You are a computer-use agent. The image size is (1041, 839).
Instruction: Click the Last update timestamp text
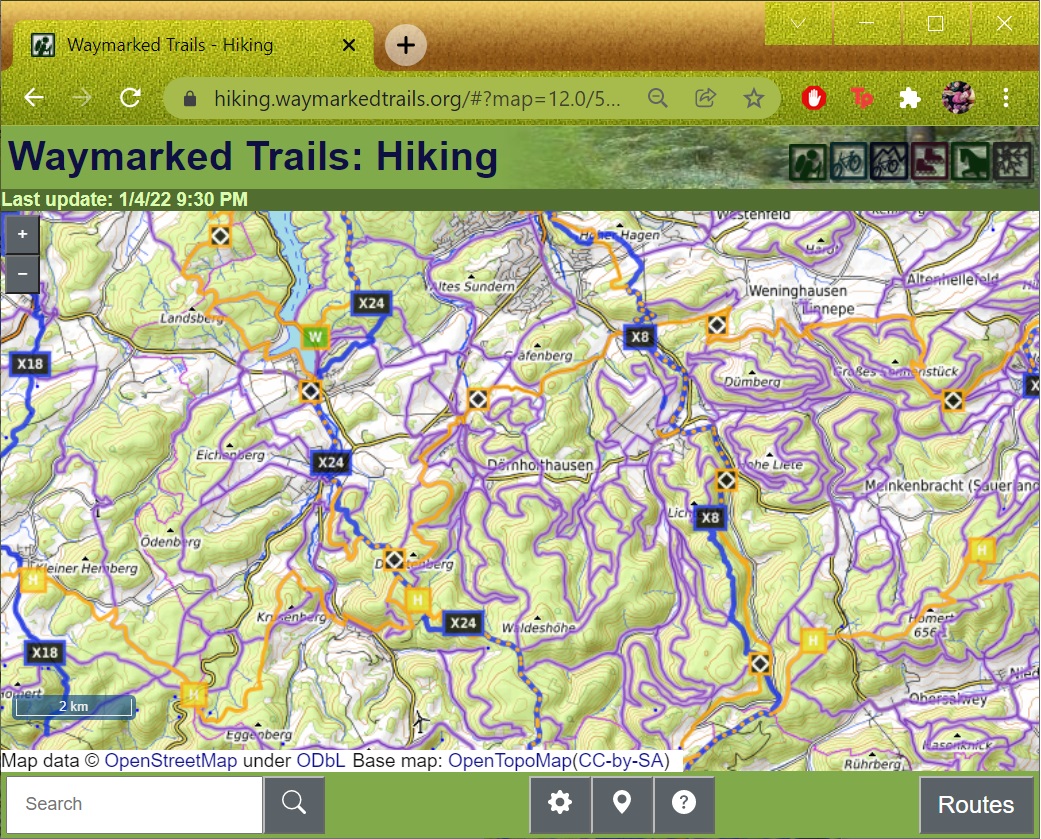click(x=124, y=199)
